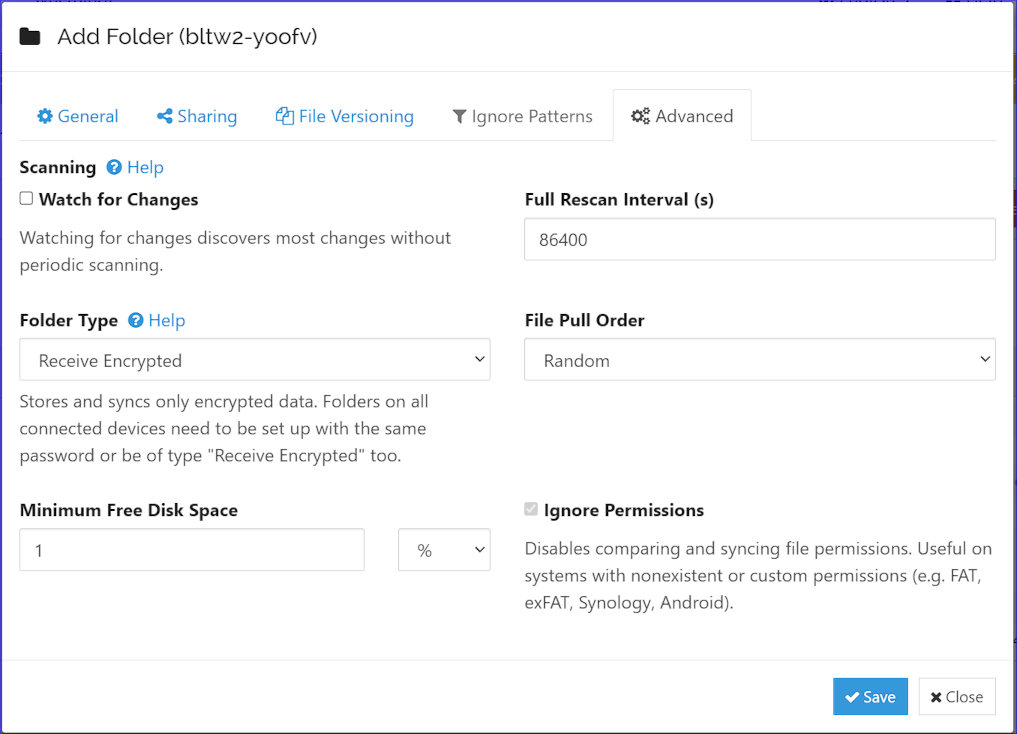
Task: Click the copy icon on File Versioning tab
Action: 283,116
